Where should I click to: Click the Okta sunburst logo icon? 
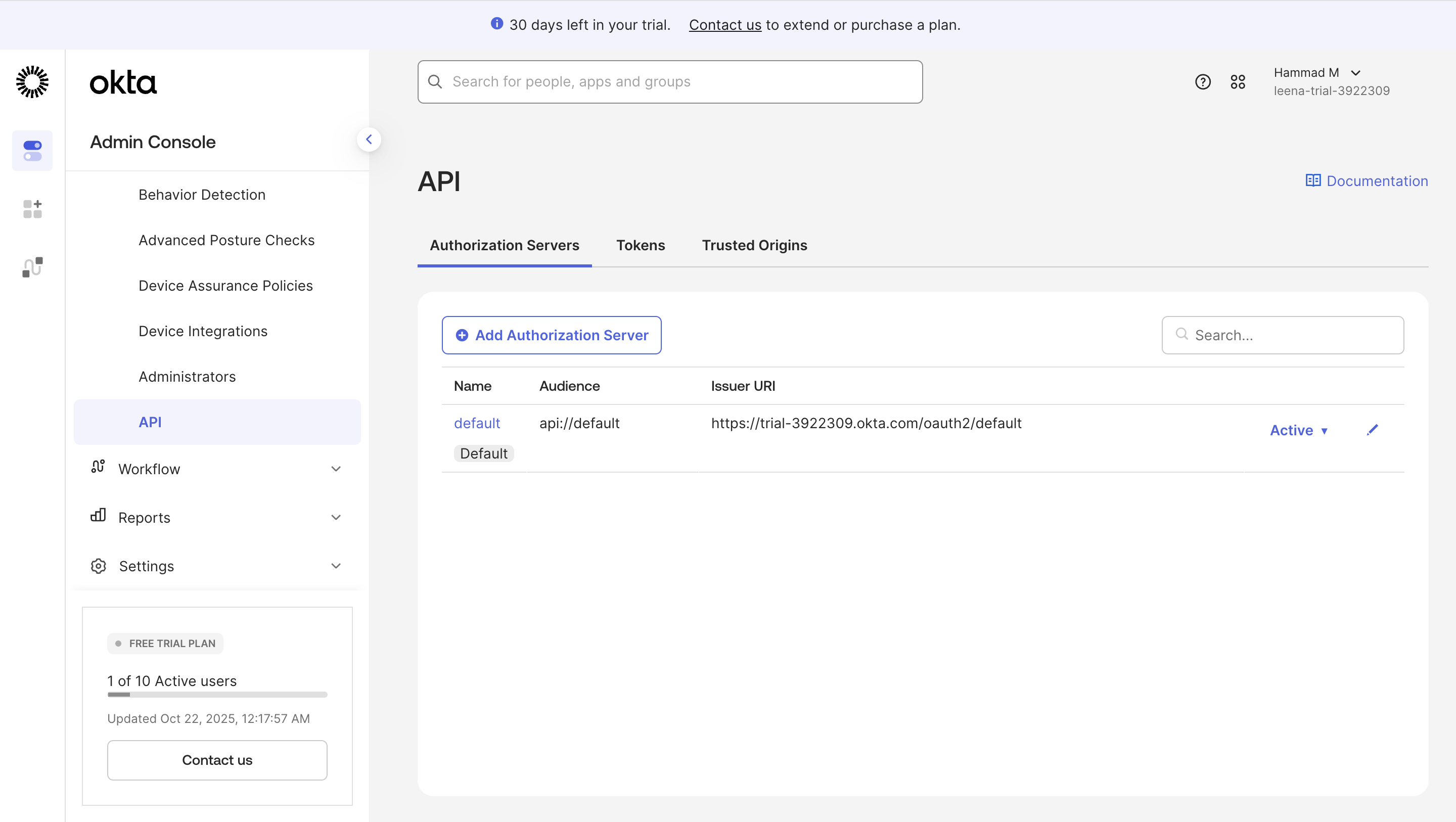click(32, 82)
